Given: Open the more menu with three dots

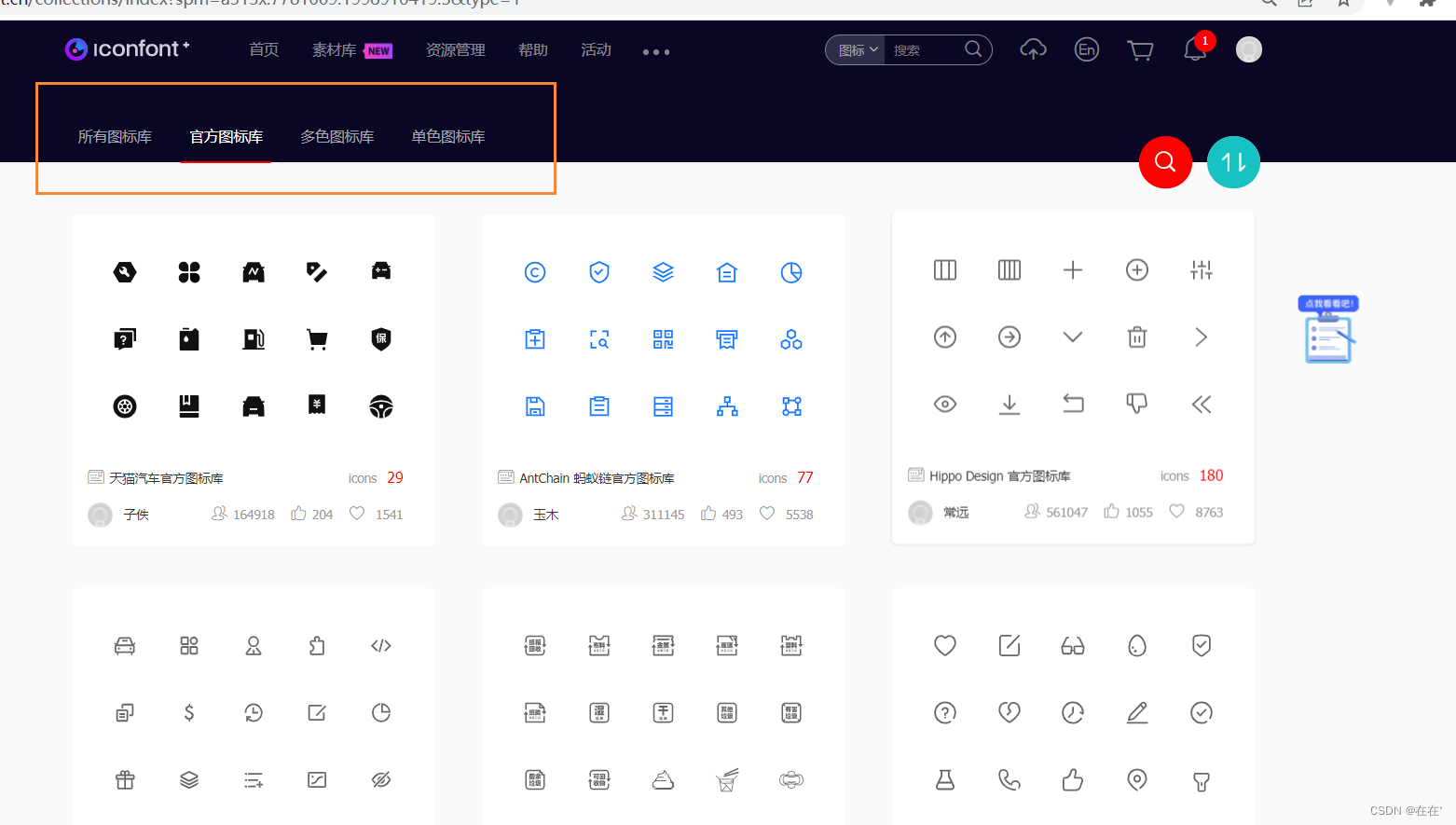Looking at the screenshot, I should pyautogui.click(x=655, y=52).
